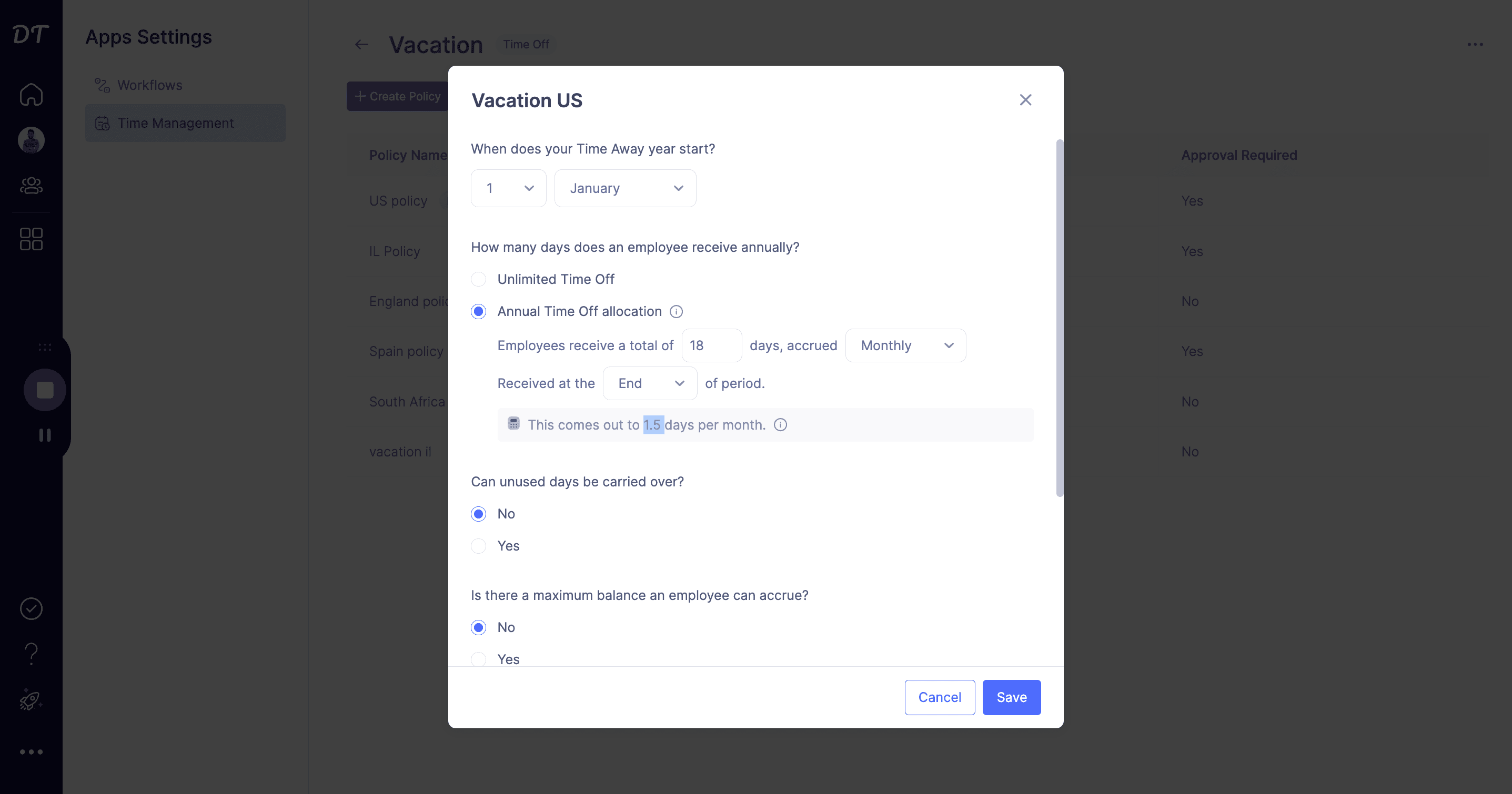The image size is (1512, 794).
Task: Select Yes for maximum accrual balance
Action: coord(478,659)
